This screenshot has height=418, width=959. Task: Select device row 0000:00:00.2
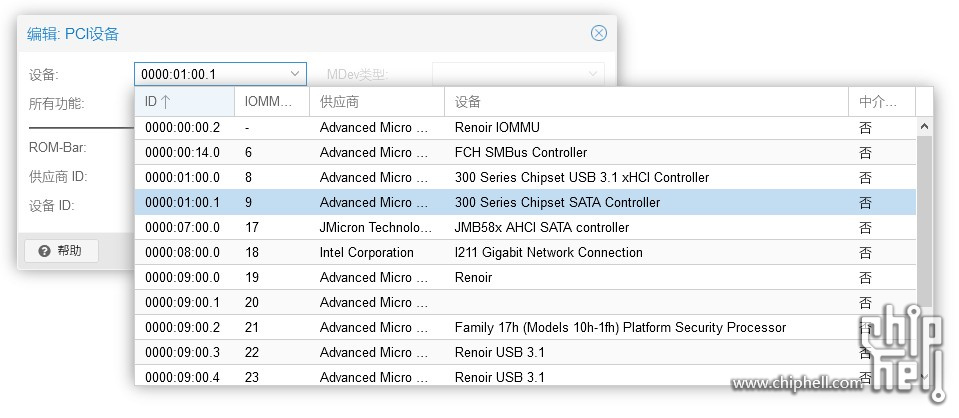pos(525,127)
